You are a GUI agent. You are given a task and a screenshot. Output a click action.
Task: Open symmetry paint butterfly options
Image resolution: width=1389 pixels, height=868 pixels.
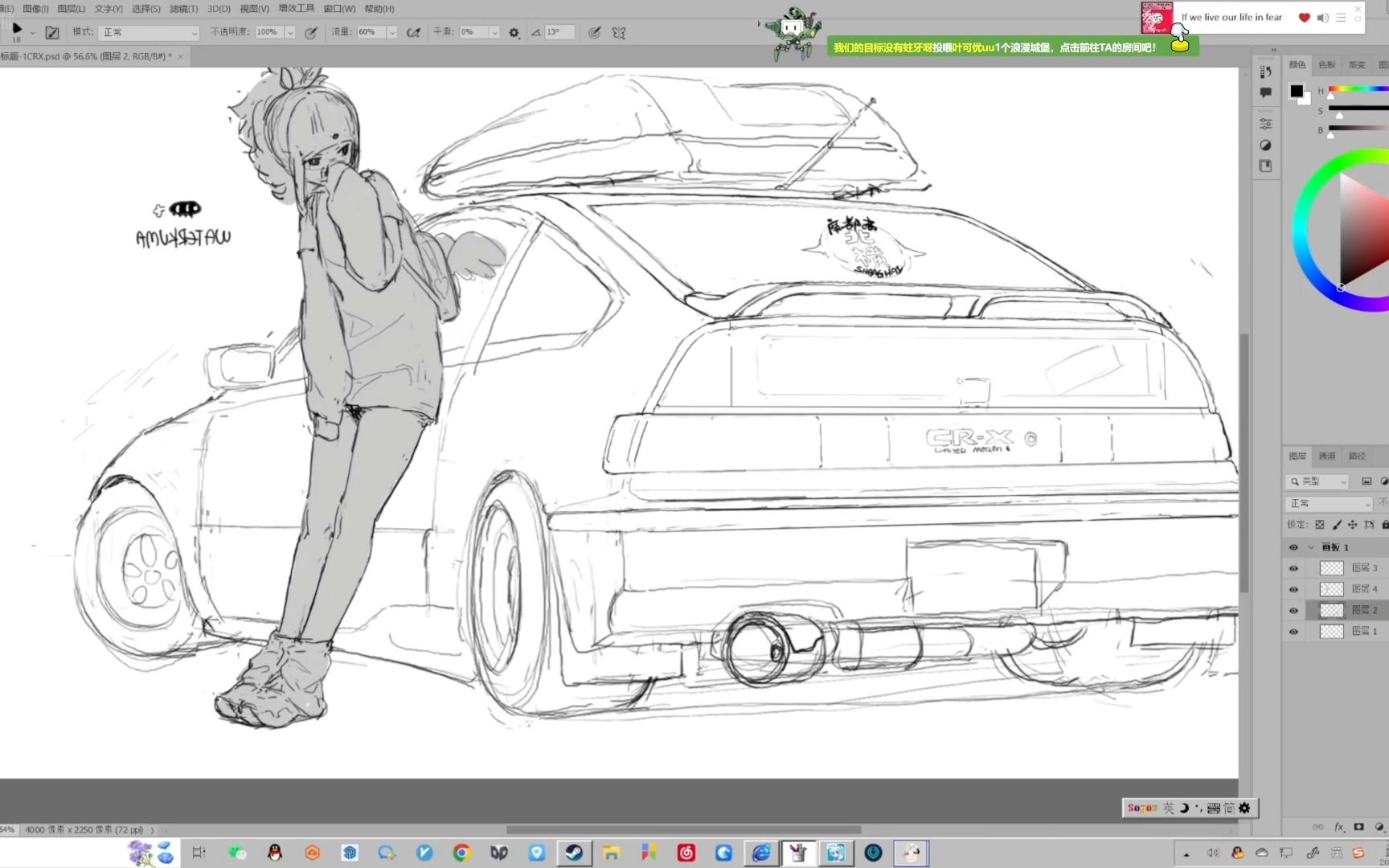coord(619,32)
